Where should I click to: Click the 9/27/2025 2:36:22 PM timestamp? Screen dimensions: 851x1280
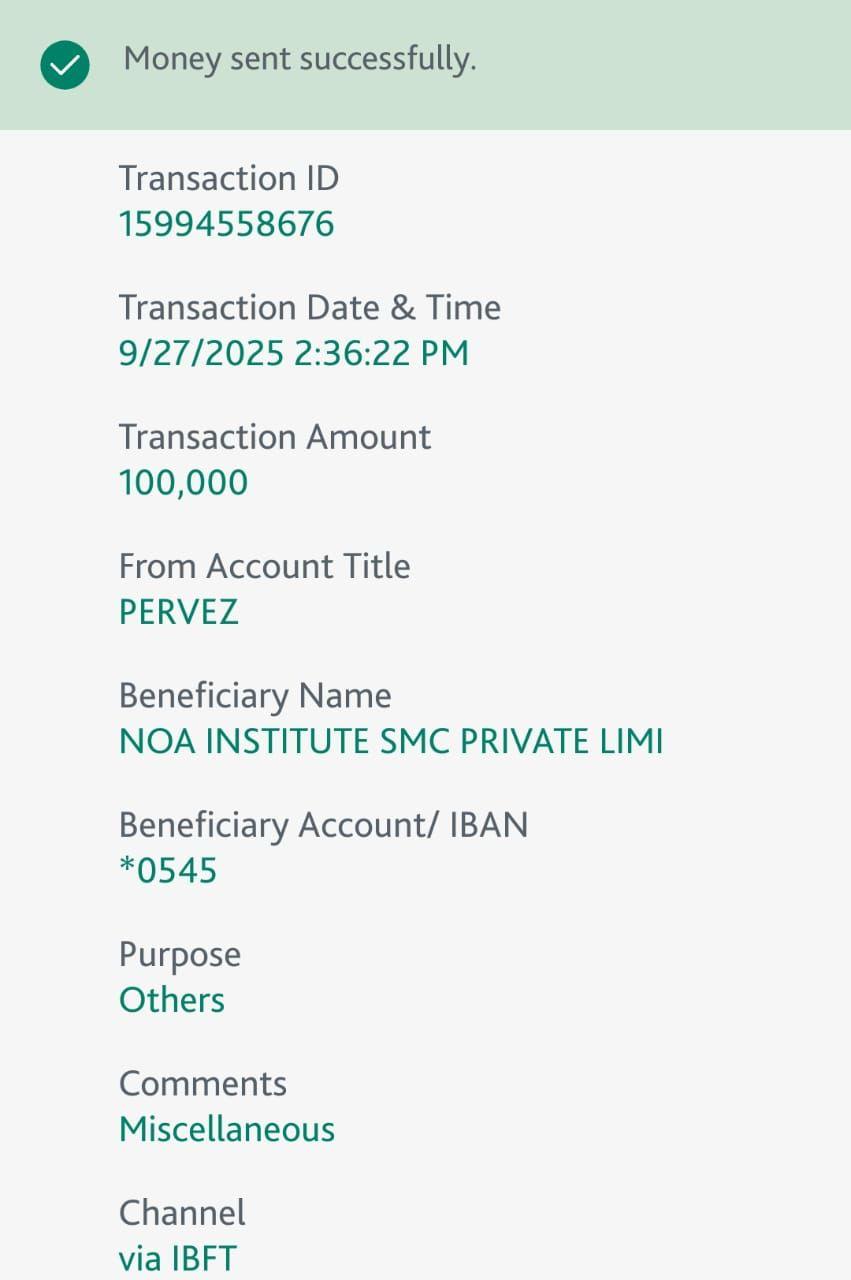click(293, 353)
